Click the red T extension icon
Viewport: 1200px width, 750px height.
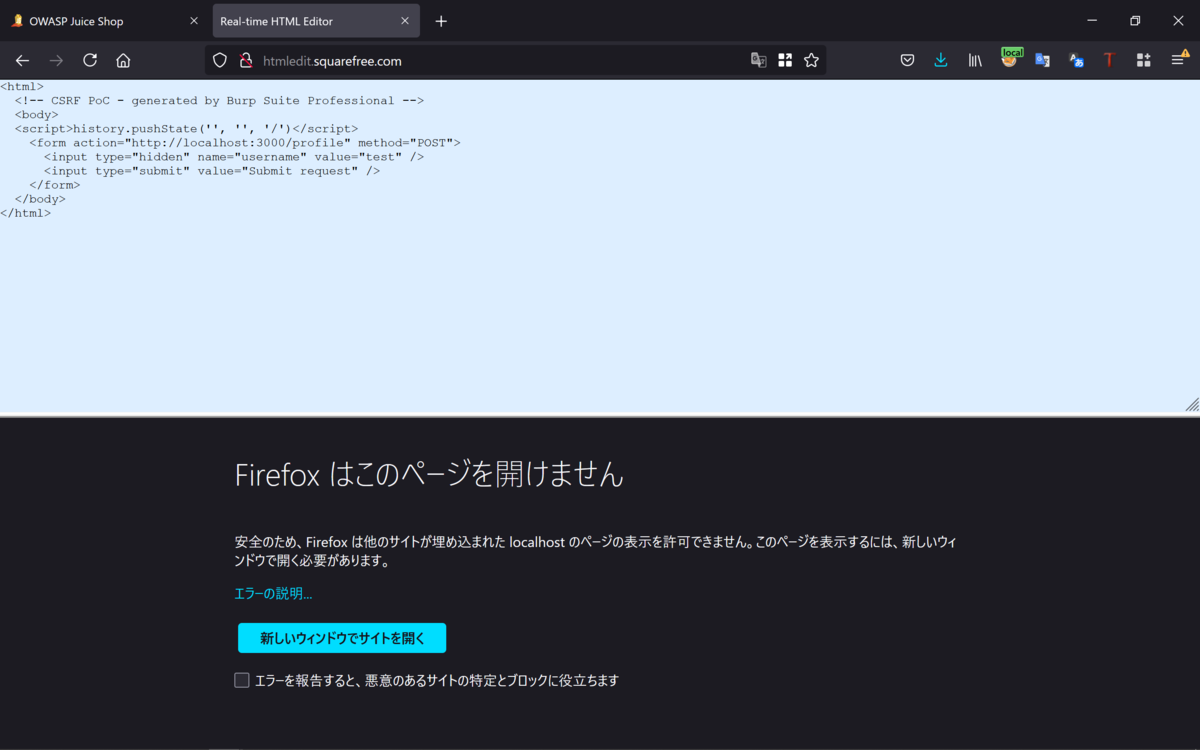click(x=1109, y=60)
